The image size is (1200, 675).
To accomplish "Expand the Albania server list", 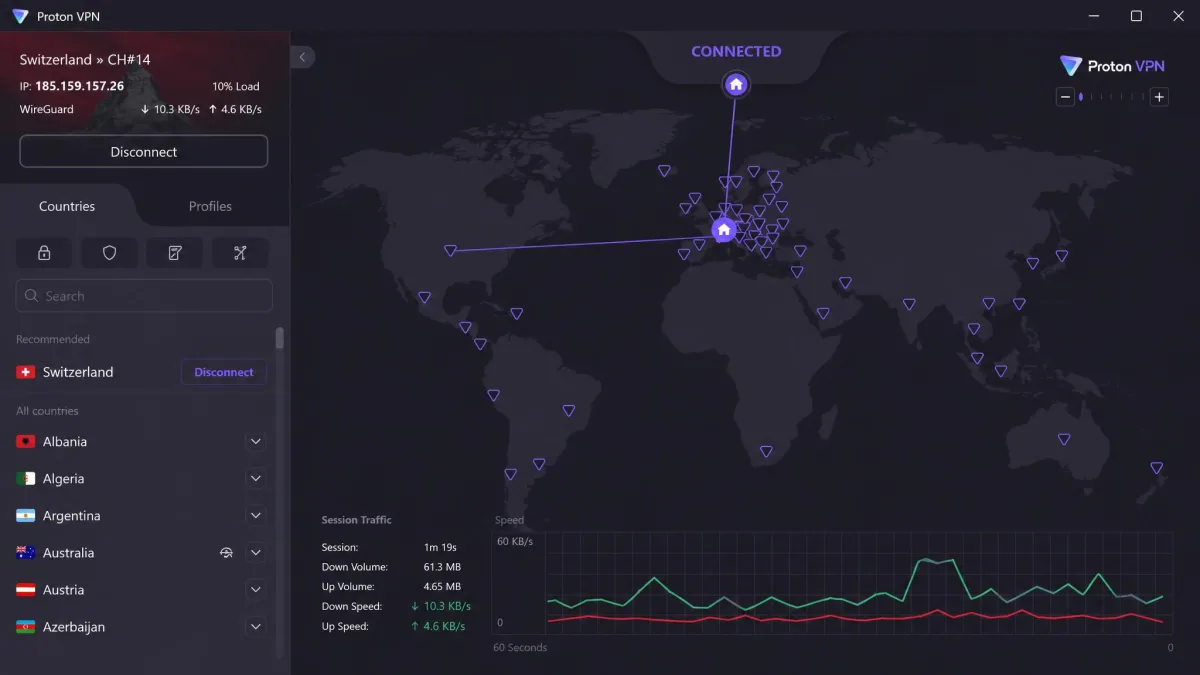I will pyautogui.click(x=256, y=441).
